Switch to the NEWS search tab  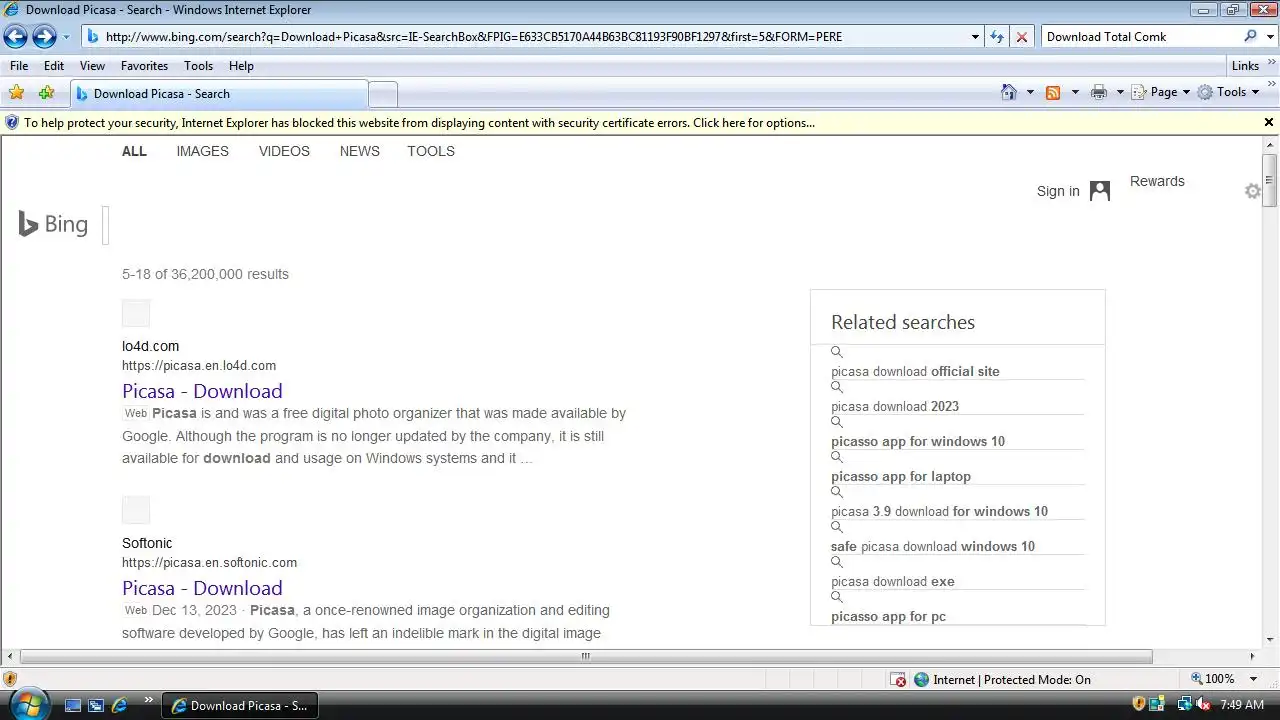(359, 151)
